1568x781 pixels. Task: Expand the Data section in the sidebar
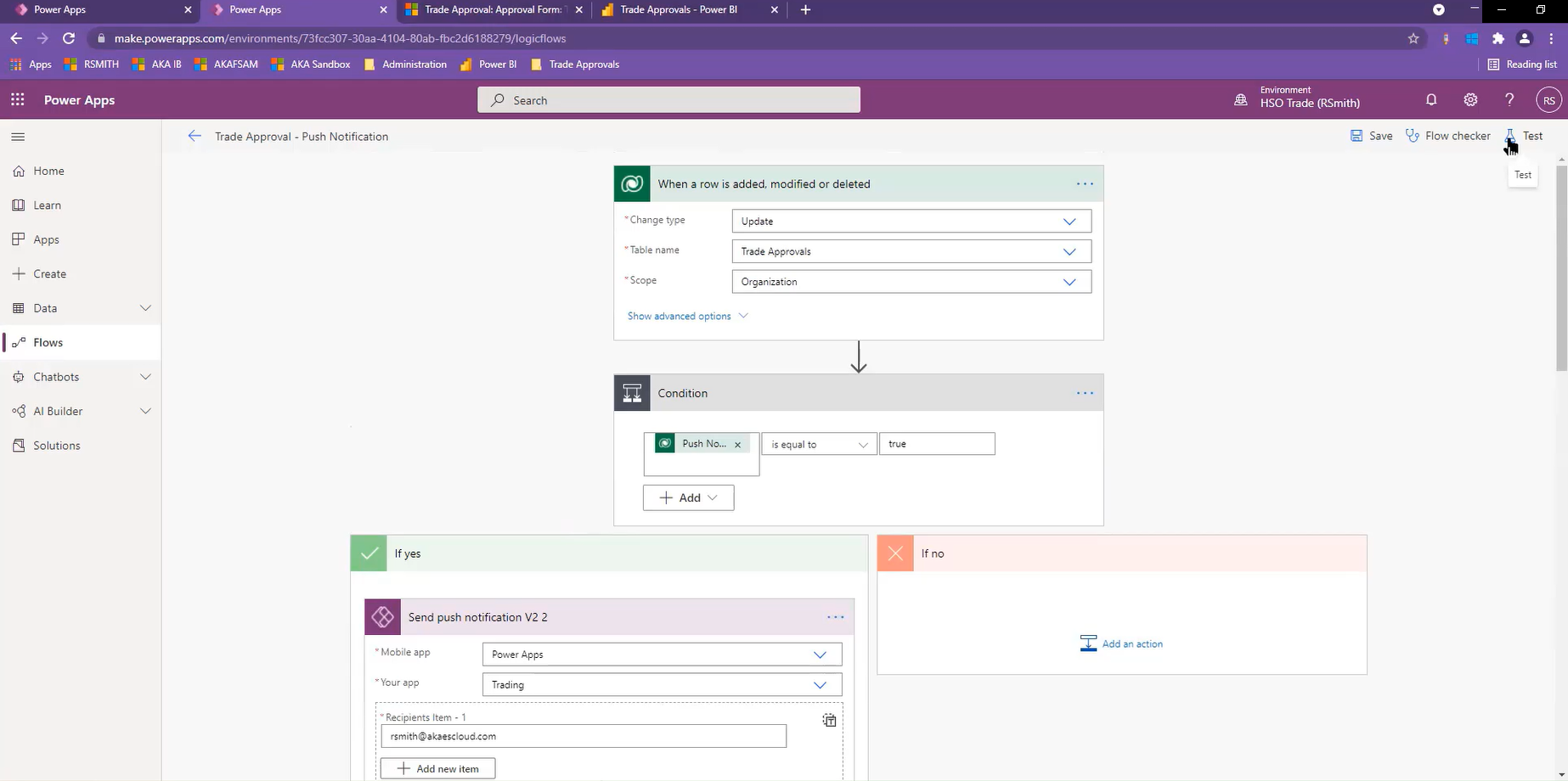145,308
